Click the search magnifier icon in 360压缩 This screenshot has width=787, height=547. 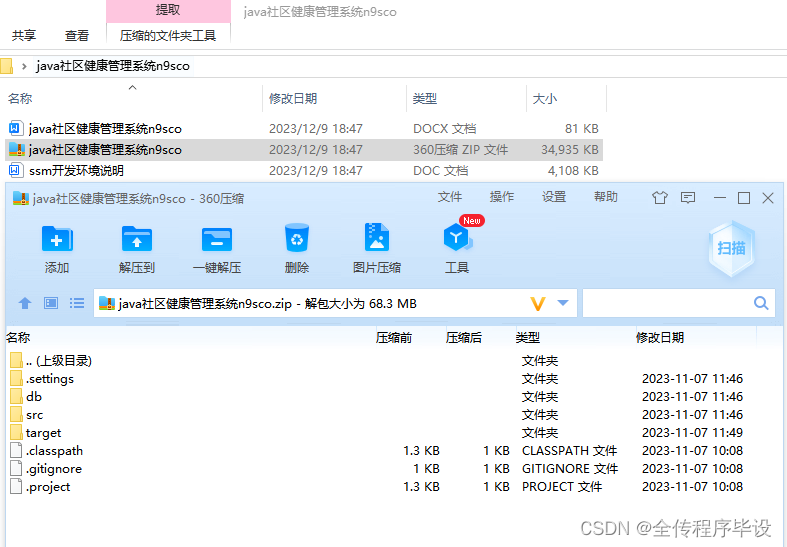(x=761, y=303)
